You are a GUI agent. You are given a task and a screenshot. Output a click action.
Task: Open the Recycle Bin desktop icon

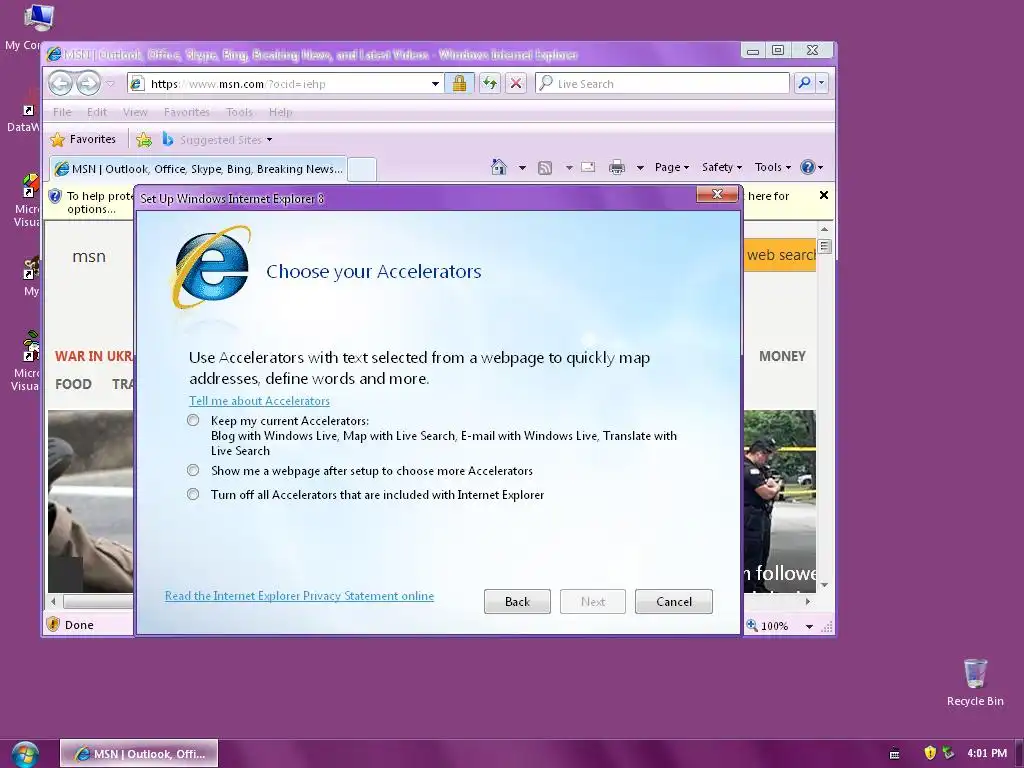pyautogui.click(x=975, y=682)
